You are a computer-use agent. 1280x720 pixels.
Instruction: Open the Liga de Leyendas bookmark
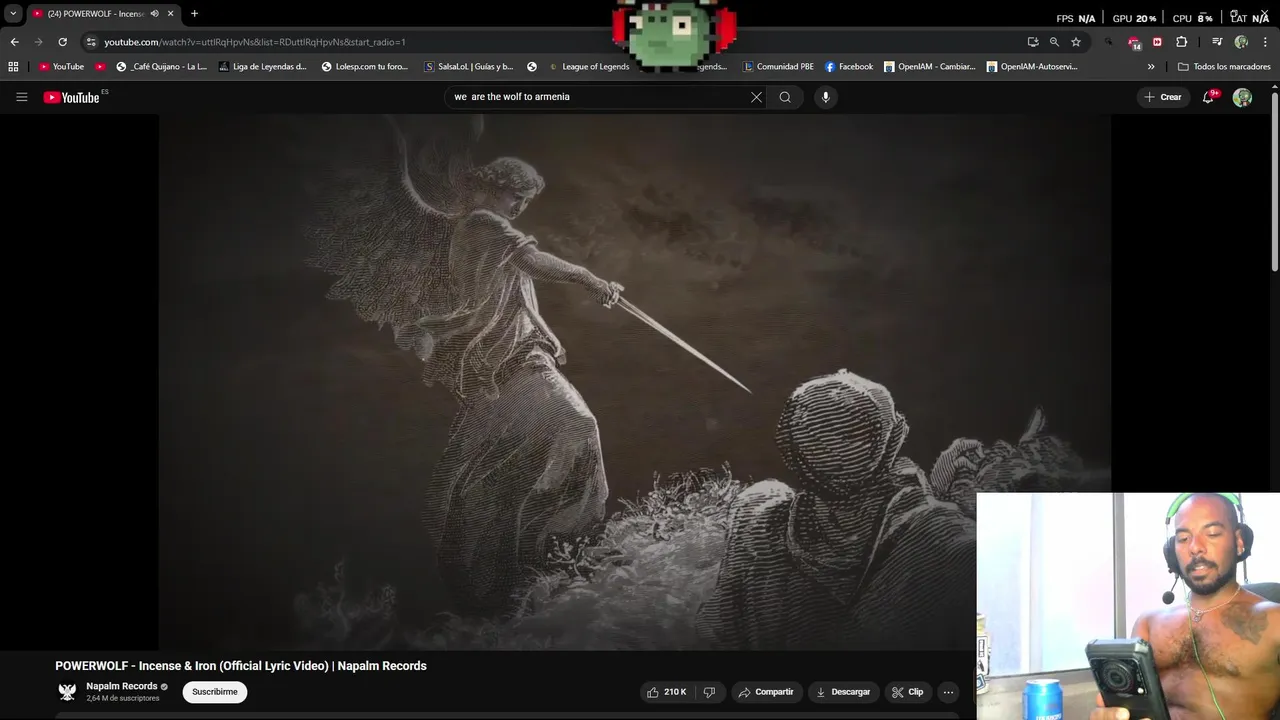click(x=262, y=67)
